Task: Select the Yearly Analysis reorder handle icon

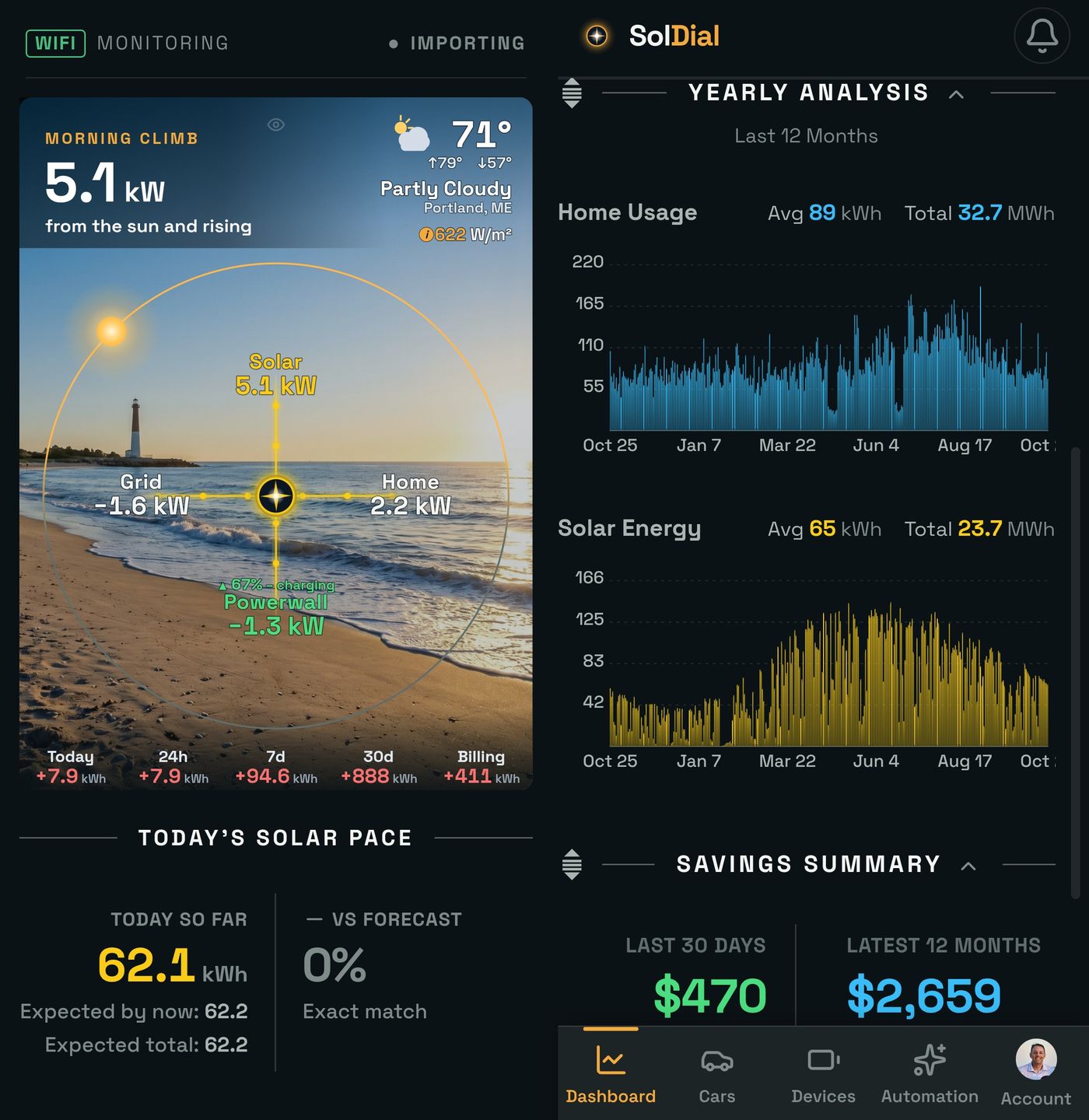Action: pyautogui.click(x=572, y=93)
